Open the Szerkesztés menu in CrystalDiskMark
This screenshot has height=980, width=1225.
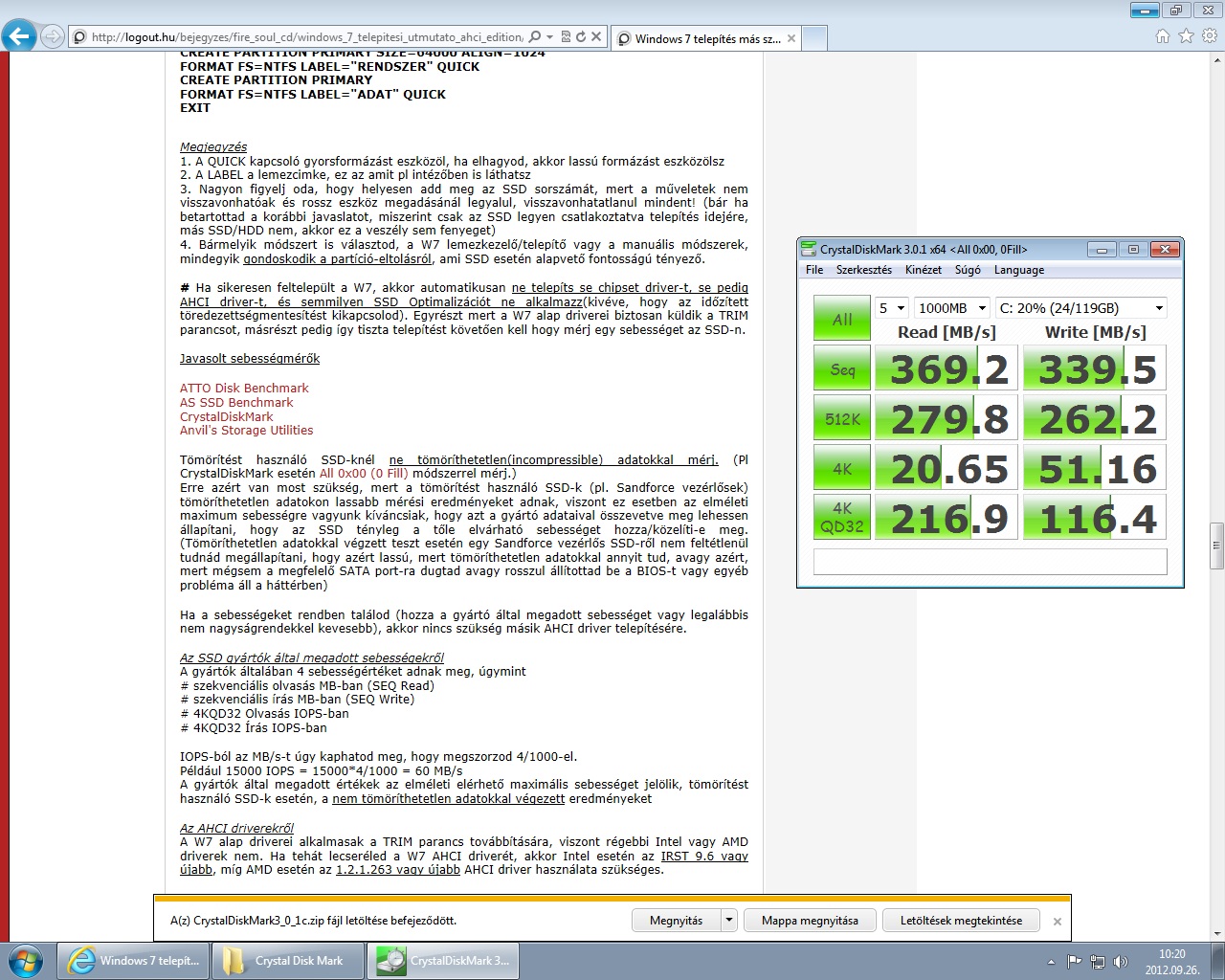tap(864, 270)
